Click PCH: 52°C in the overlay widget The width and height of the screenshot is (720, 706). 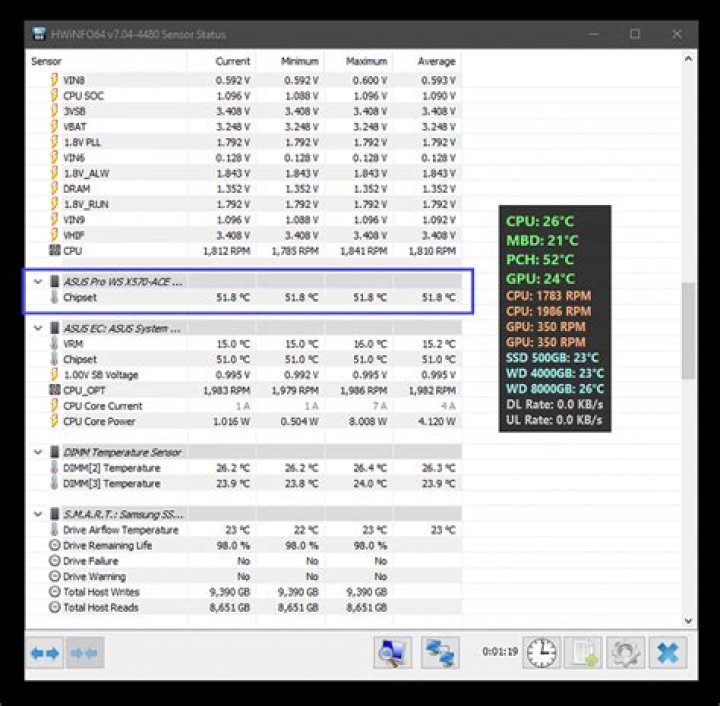pos(540,259)
